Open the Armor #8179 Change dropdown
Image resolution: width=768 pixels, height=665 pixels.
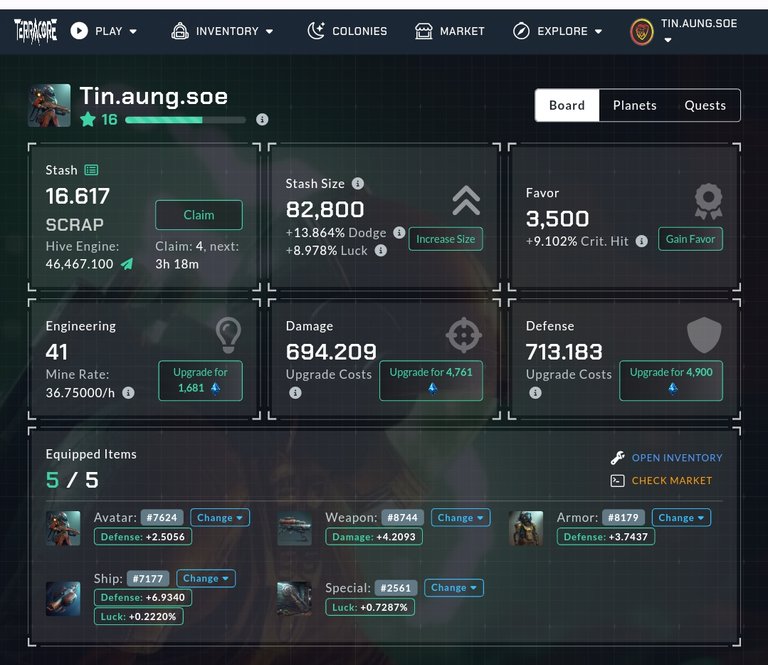pyautogui.click(x=681, y=518)
